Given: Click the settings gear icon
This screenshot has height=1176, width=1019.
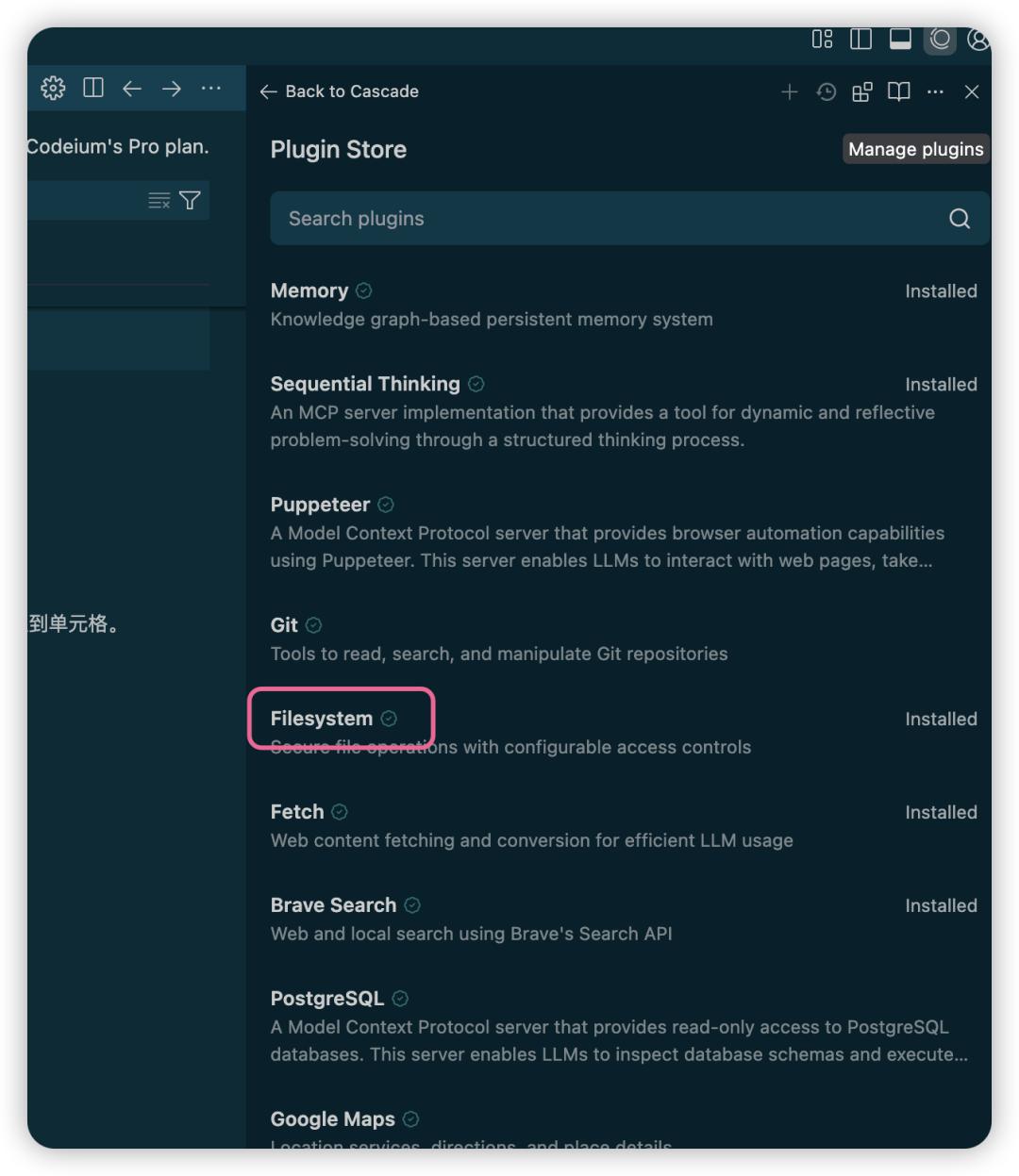Looking at the screenshot, I should [53, 89].
